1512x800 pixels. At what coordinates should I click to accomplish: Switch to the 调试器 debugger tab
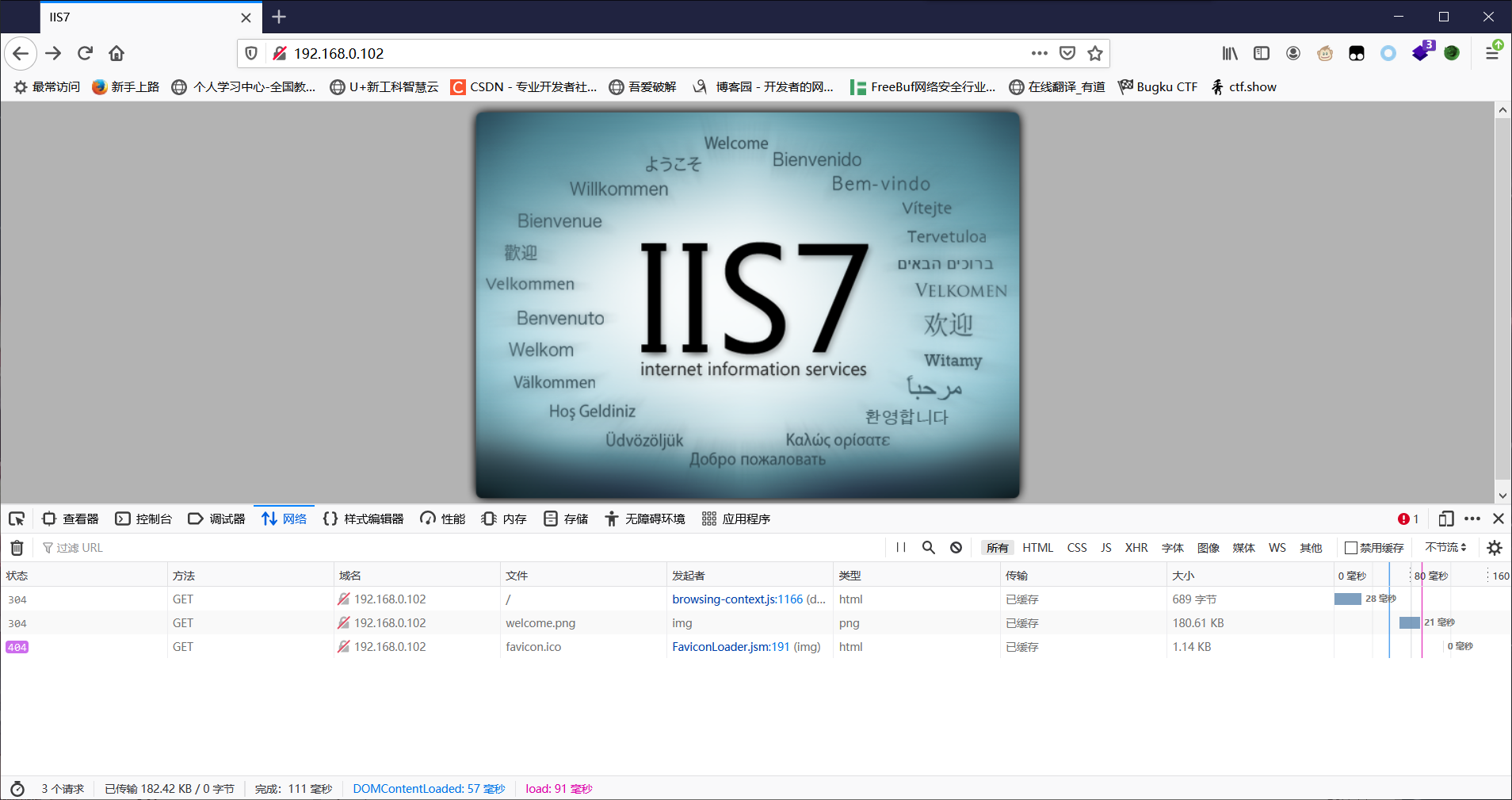pyautogui.click(x=216, y=519)
